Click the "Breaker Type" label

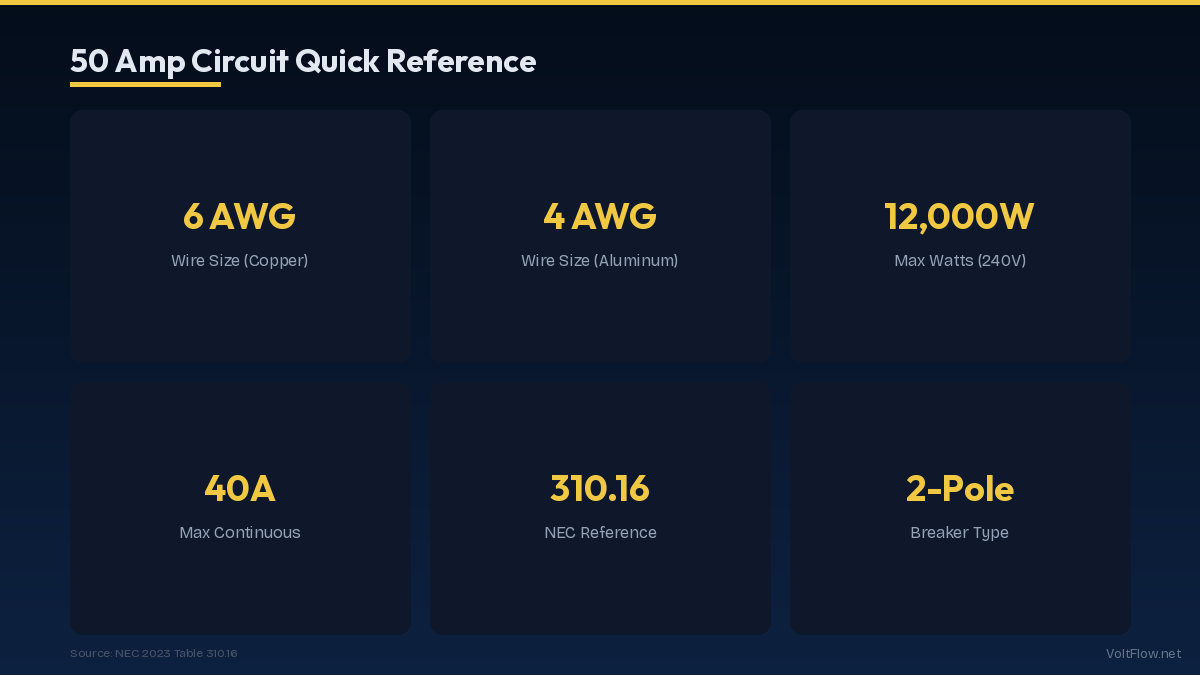[960, 533]
